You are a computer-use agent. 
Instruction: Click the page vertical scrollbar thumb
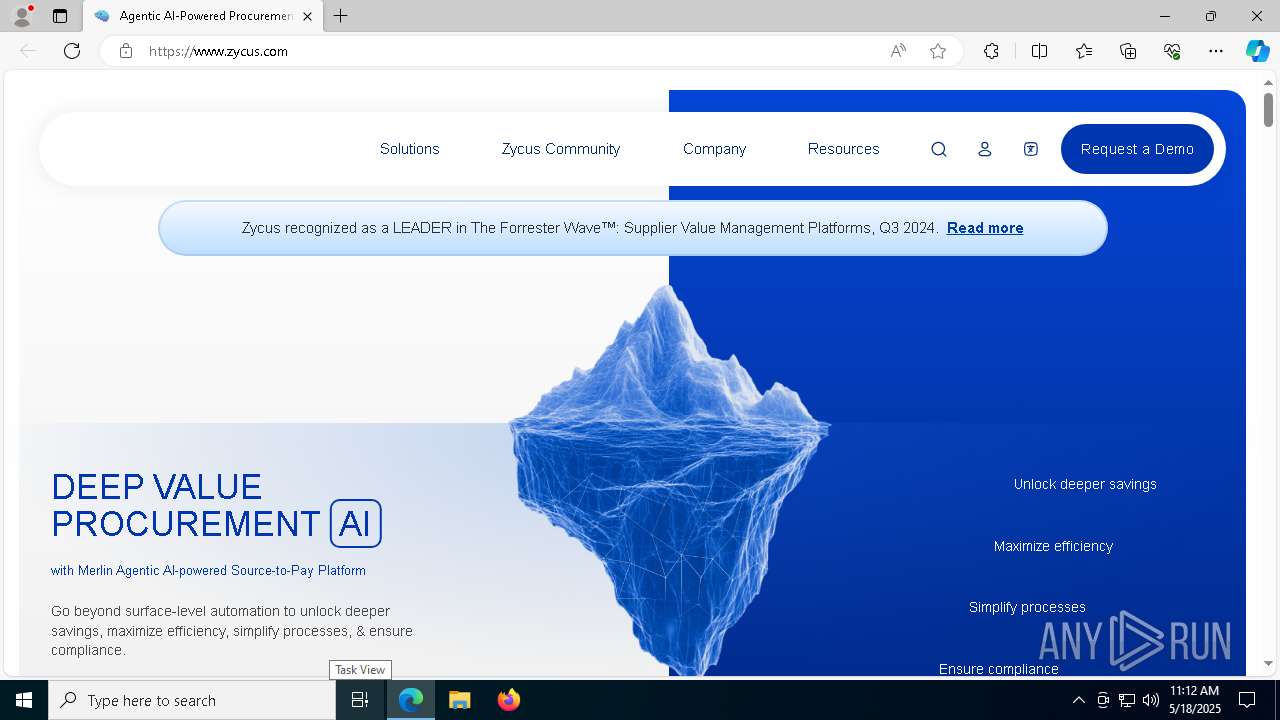(x=1268, y=108)
